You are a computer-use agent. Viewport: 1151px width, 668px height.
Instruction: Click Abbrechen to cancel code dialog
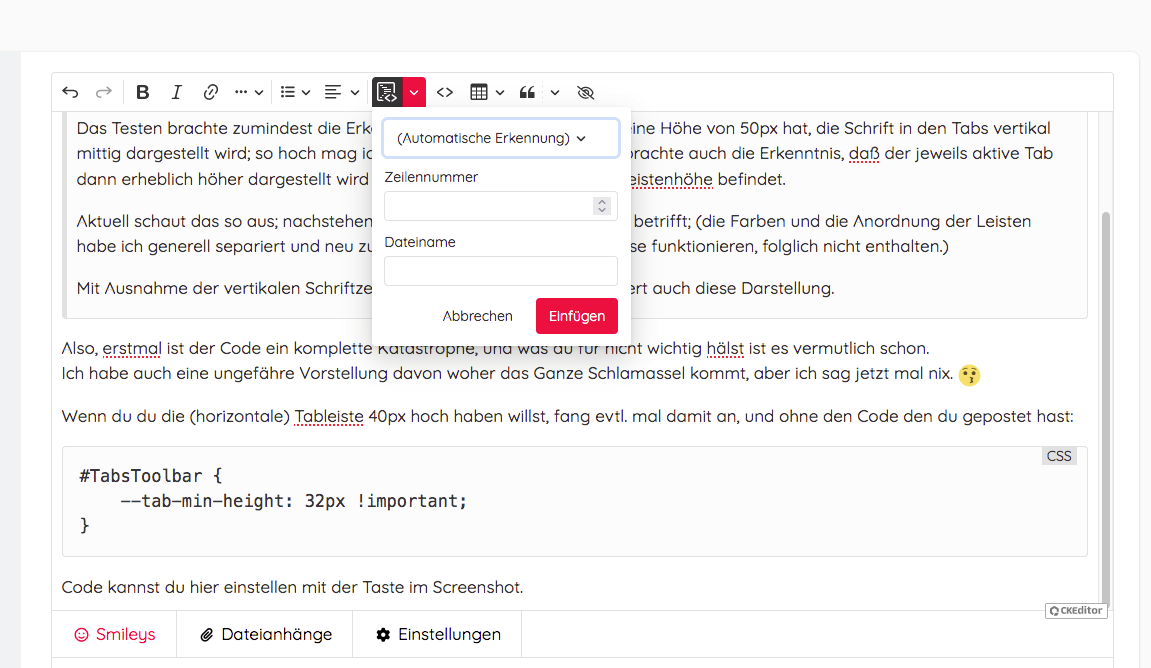click(477, 316)
